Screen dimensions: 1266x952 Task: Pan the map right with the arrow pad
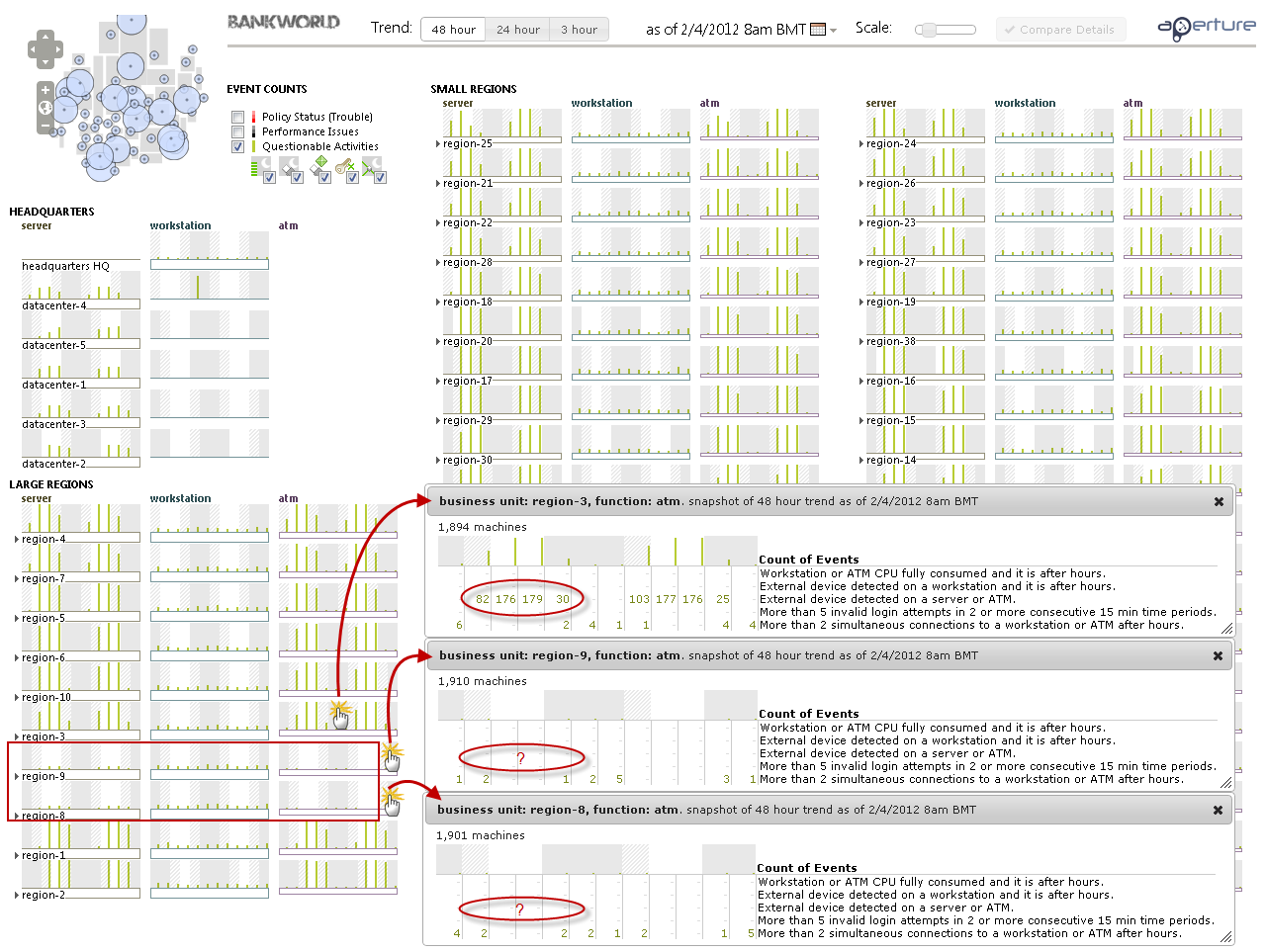click(x=58, y=49)
